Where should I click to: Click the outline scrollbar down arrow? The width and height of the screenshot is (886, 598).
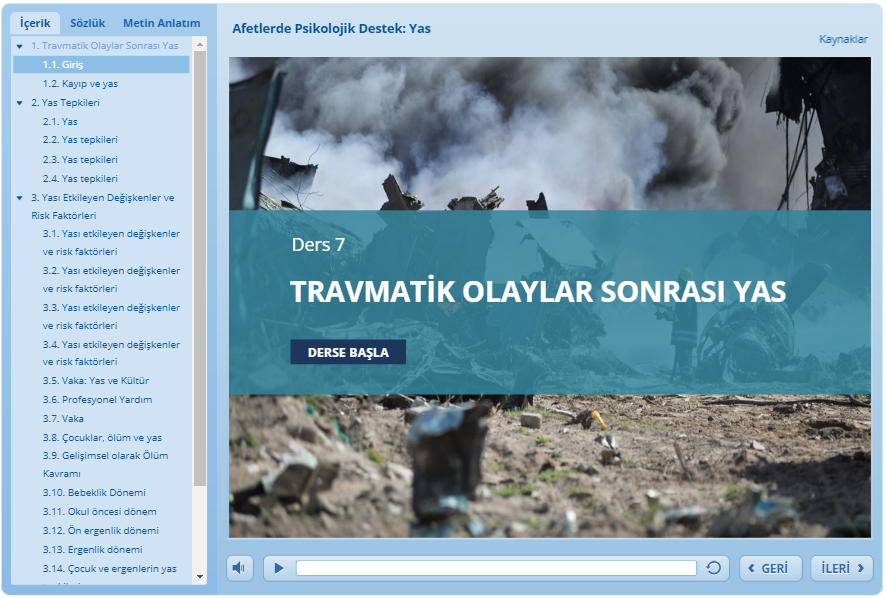pyautogui.click(x=199, y=577)
